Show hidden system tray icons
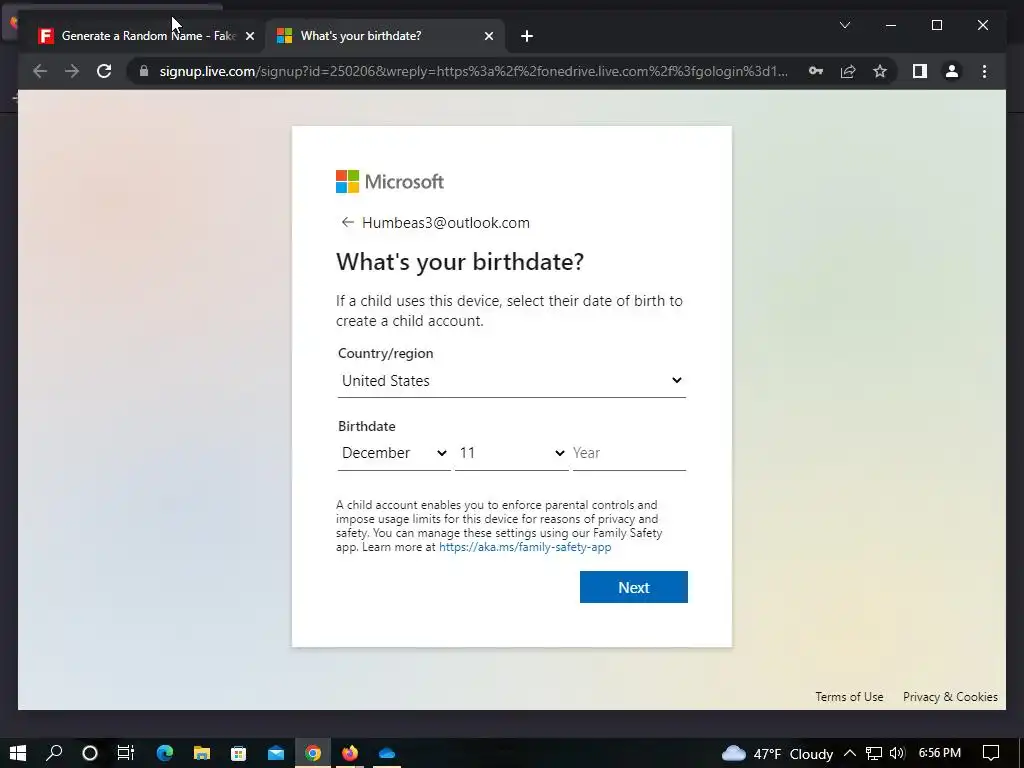 pos(850,753)
